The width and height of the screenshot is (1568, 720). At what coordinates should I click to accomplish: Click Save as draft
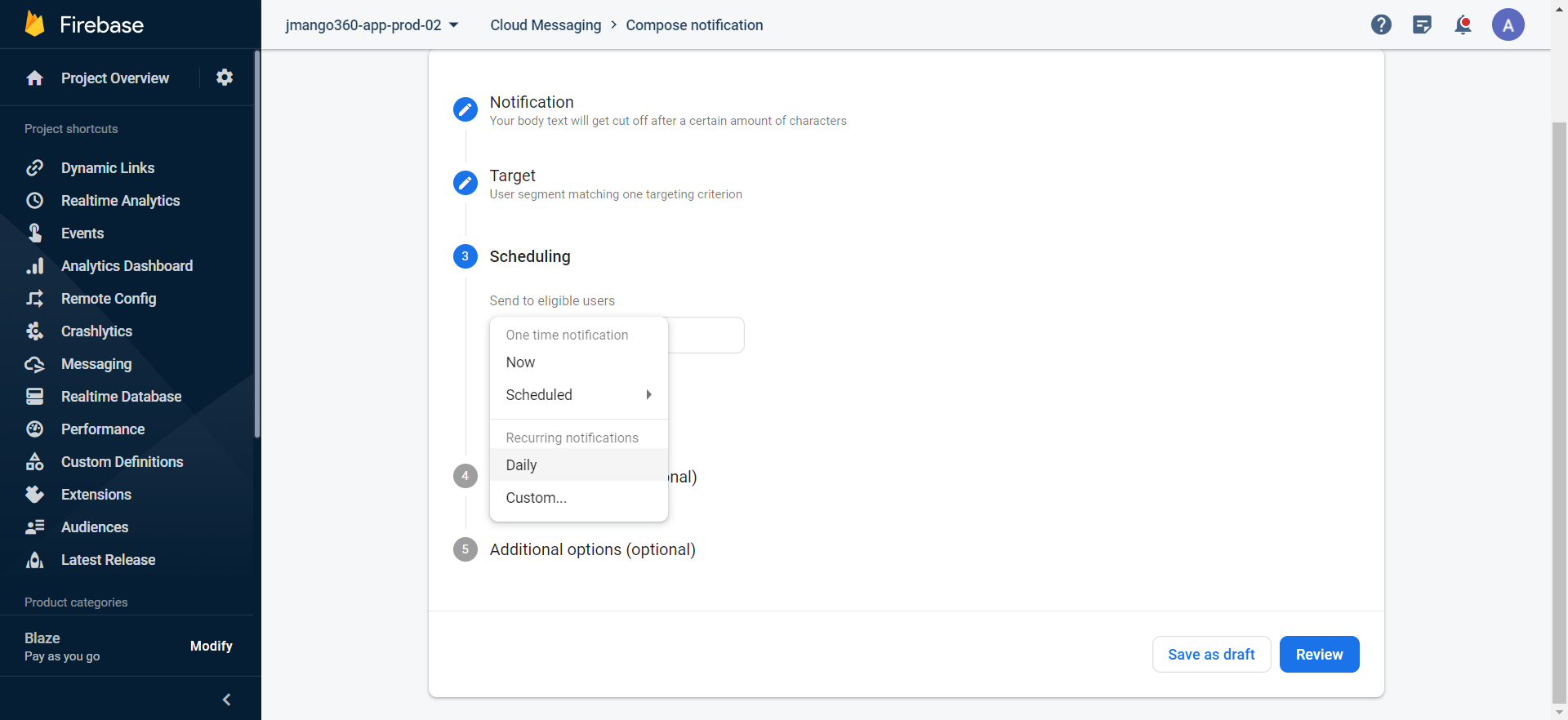1211,655
